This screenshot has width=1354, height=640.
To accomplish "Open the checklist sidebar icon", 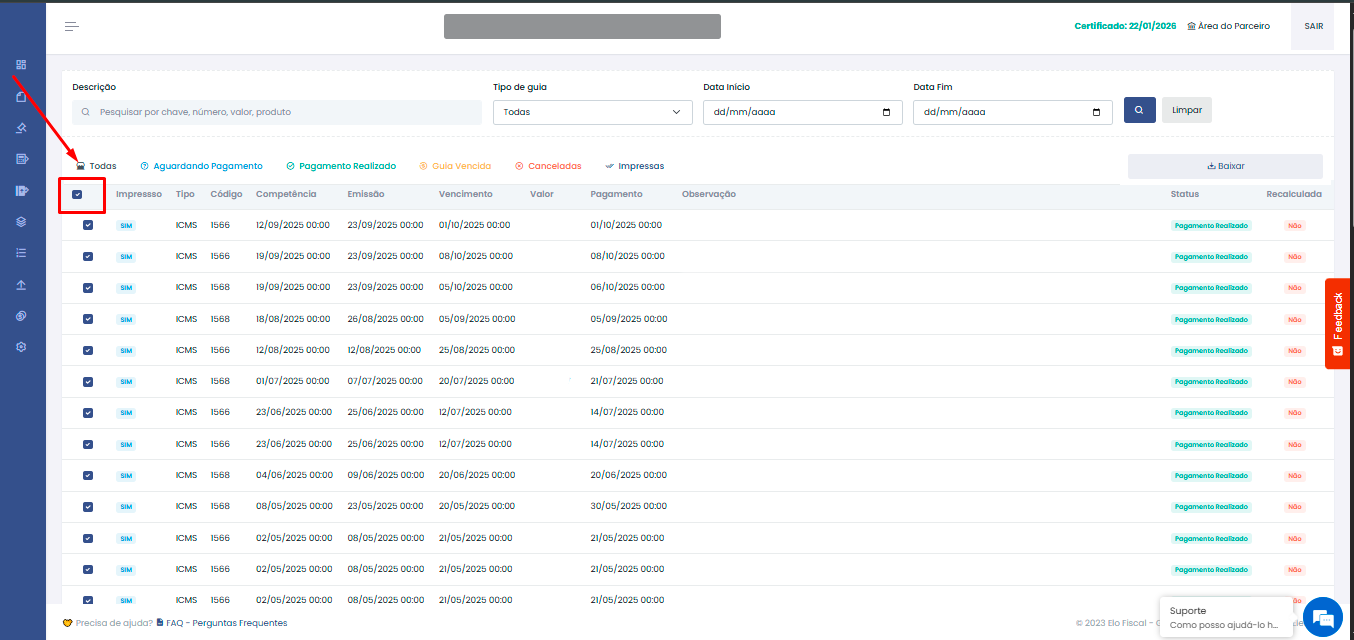I will pyautogui.click(x=21, y=253).
